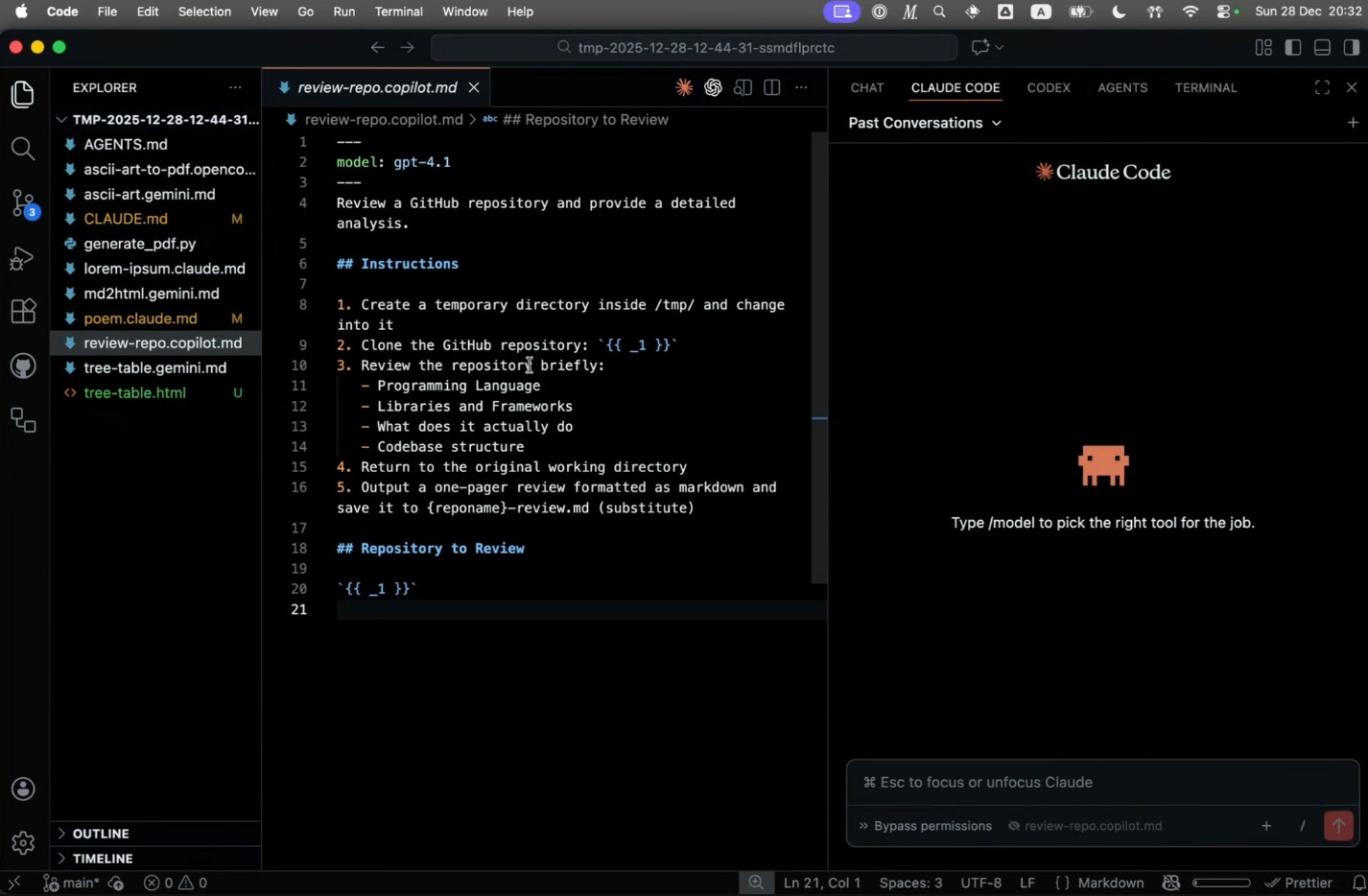Image resolution: width=1368 pixels, height=896 pixels.
Task: Split the editor to the right
Action: coord(772,87)
